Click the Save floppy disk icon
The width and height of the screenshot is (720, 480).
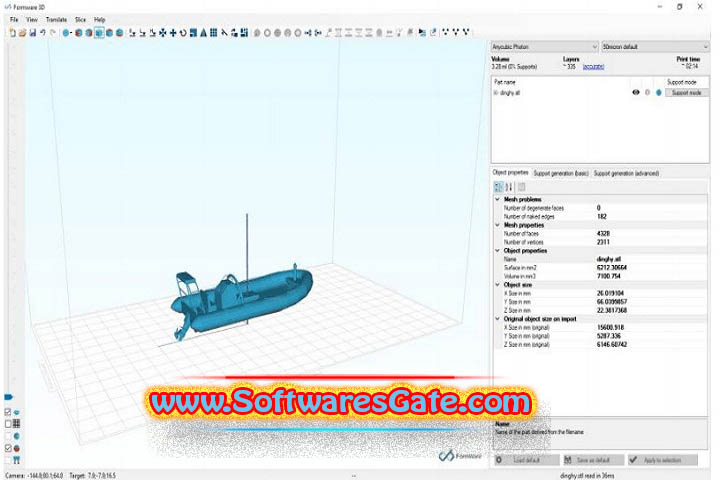tap(33, 33)
